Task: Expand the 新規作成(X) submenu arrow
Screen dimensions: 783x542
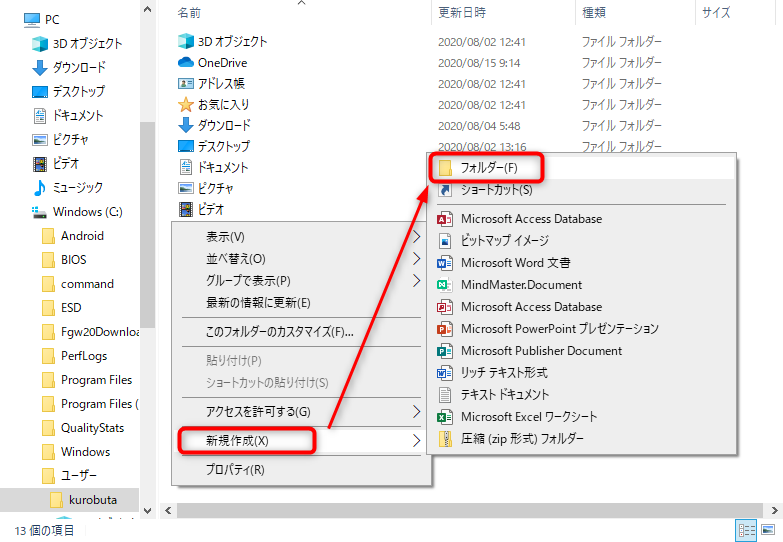Action: coord(416,441)
